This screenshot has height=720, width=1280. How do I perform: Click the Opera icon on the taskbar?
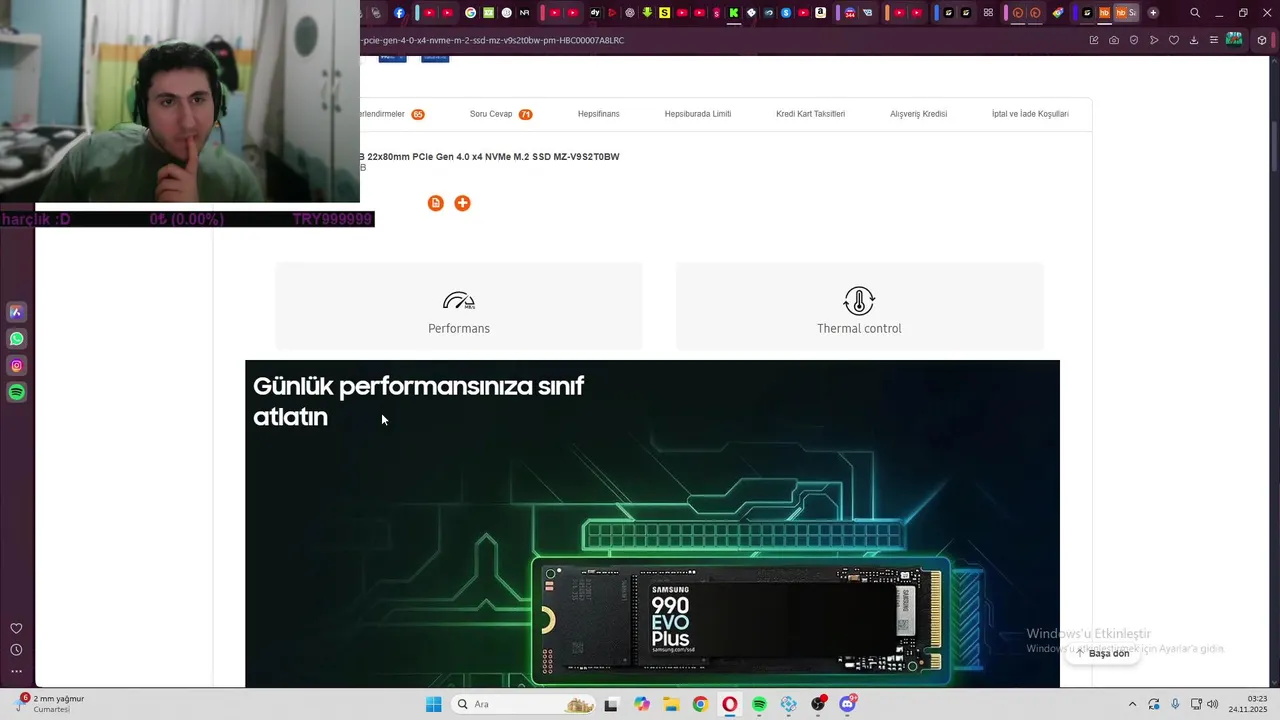[x=730, y=704]
